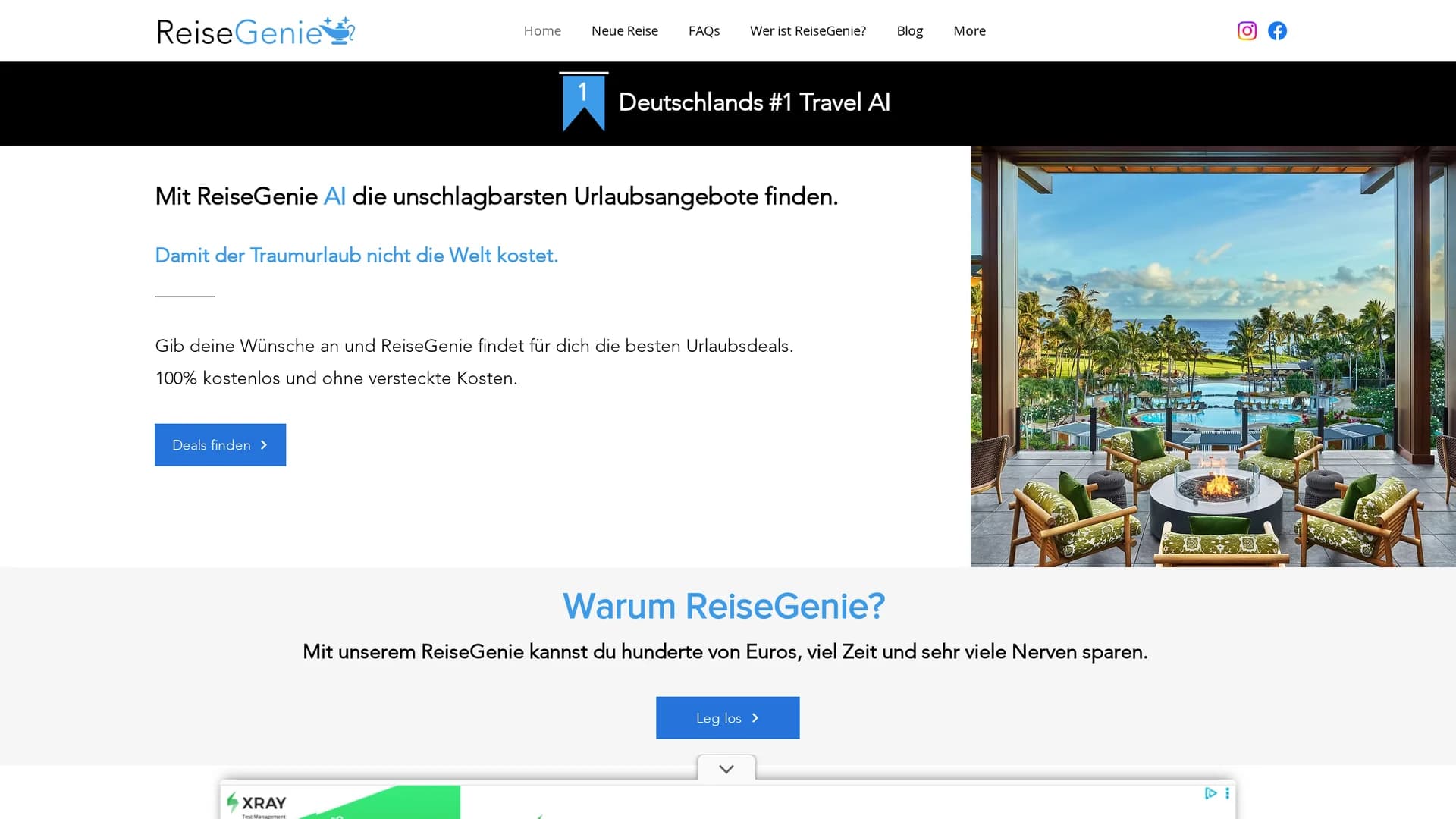Expand the More navigation menu

(969, 31)
